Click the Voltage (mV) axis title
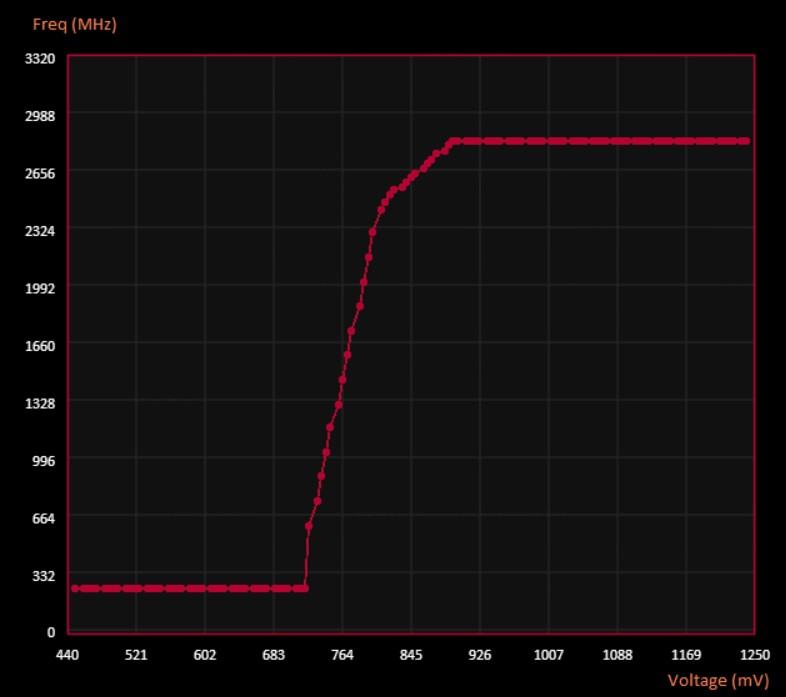786x697 pixels. 718,680
